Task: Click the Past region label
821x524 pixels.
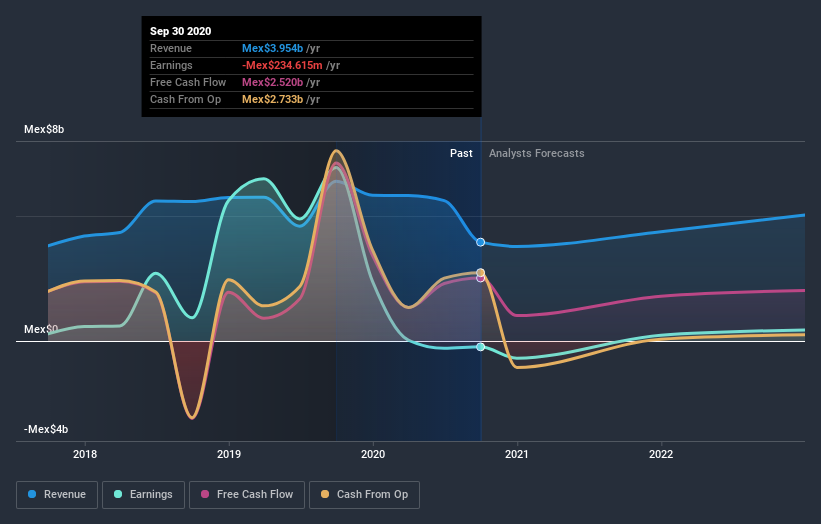Action: coord(461,153)
